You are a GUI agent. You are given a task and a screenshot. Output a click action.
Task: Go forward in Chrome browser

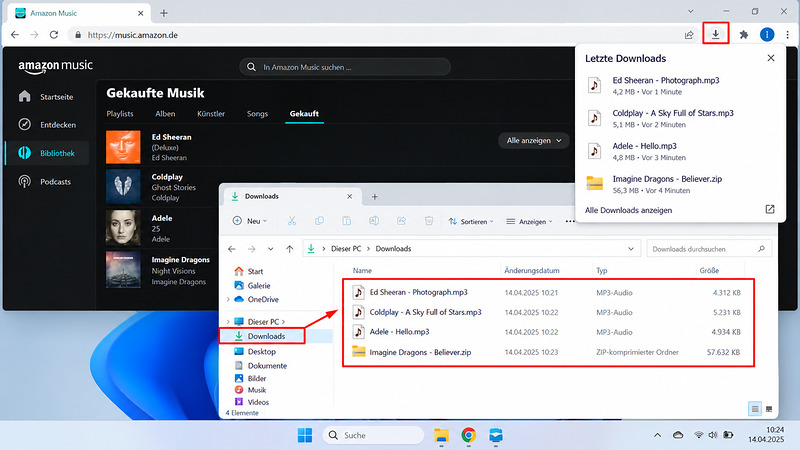(34, 35)
